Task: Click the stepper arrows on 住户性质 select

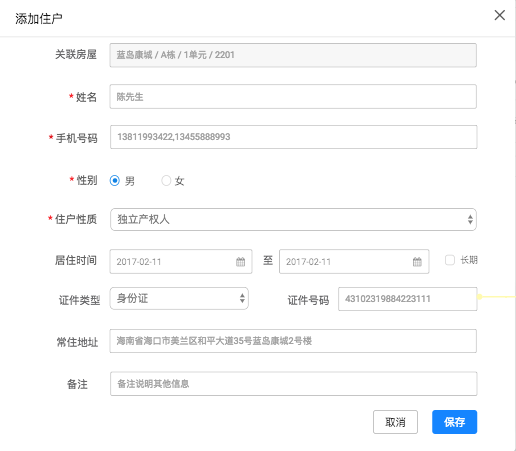Action: point(470,219)
